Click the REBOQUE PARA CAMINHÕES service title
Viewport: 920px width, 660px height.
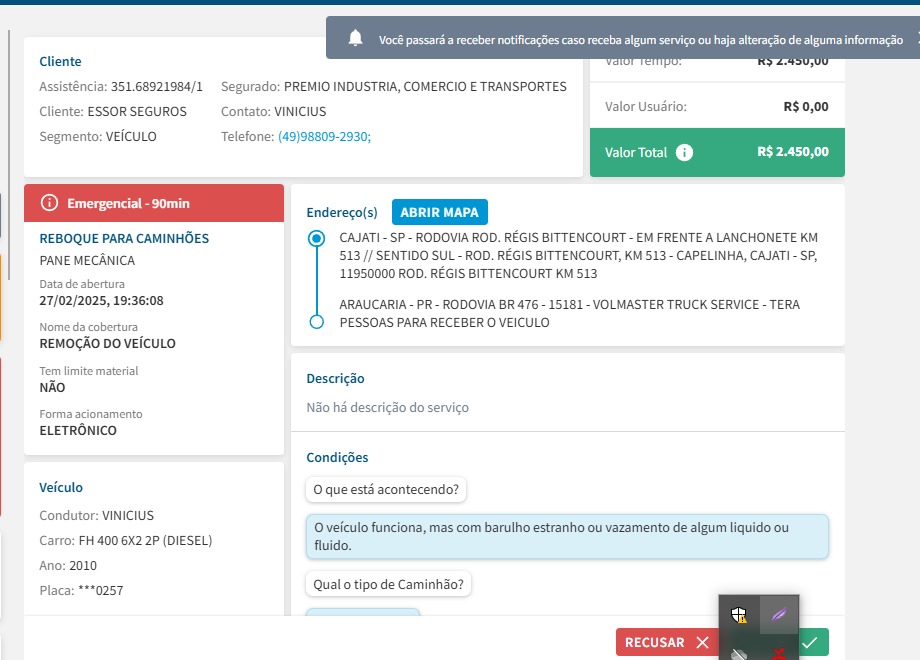coord(124,238)
